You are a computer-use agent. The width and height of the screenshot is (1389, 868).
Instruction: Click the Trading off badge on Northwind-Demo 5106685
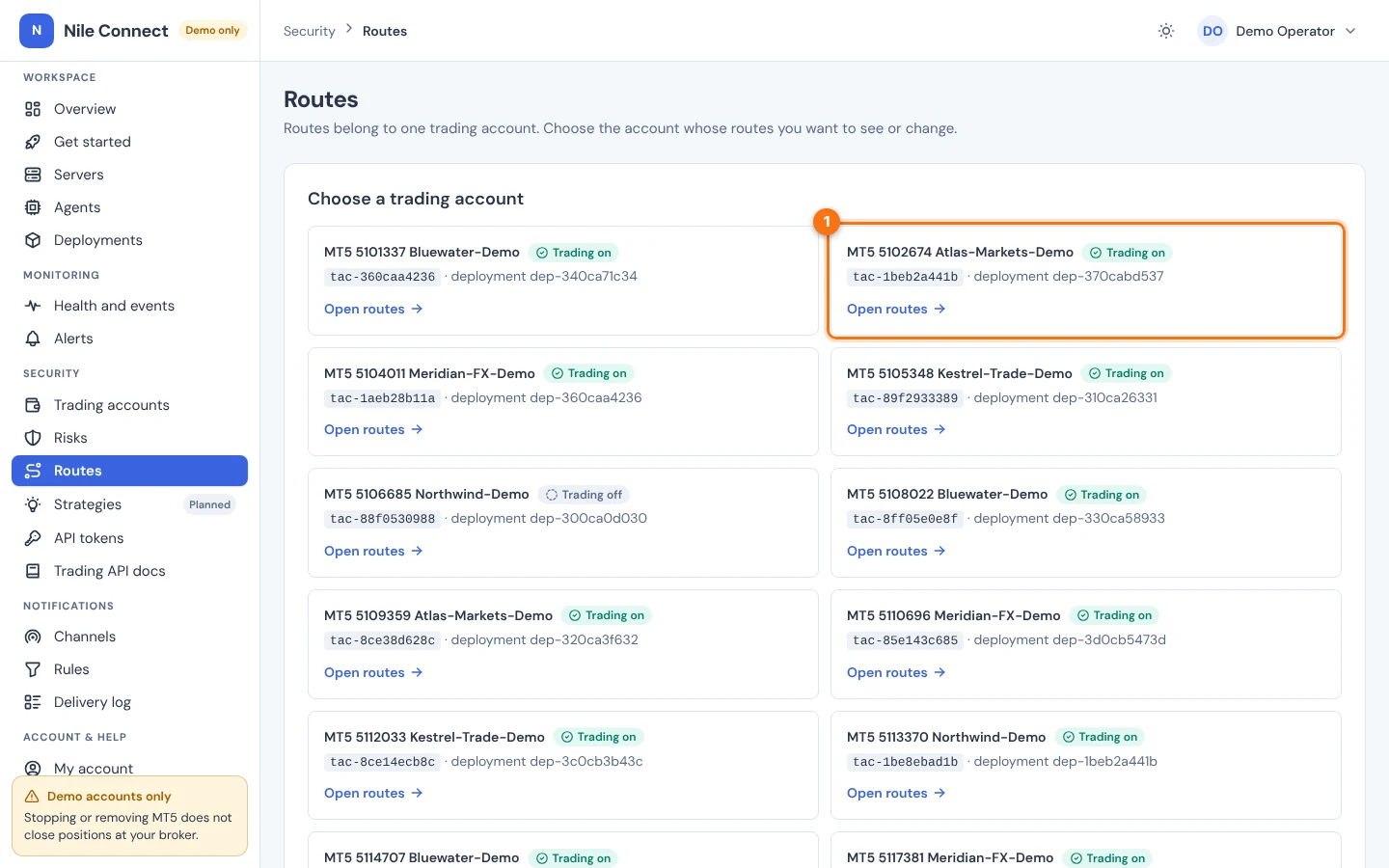click(584, 495)
